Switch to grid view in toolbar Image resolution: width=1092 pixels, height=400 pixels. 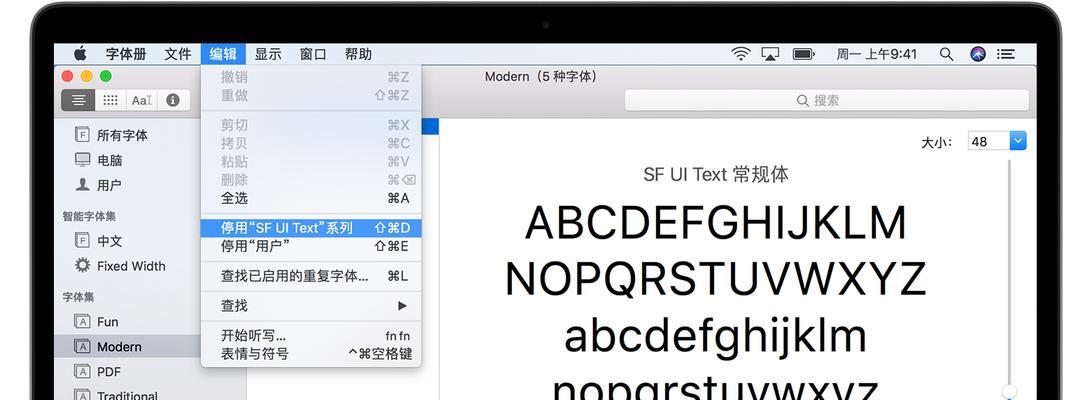110,100
